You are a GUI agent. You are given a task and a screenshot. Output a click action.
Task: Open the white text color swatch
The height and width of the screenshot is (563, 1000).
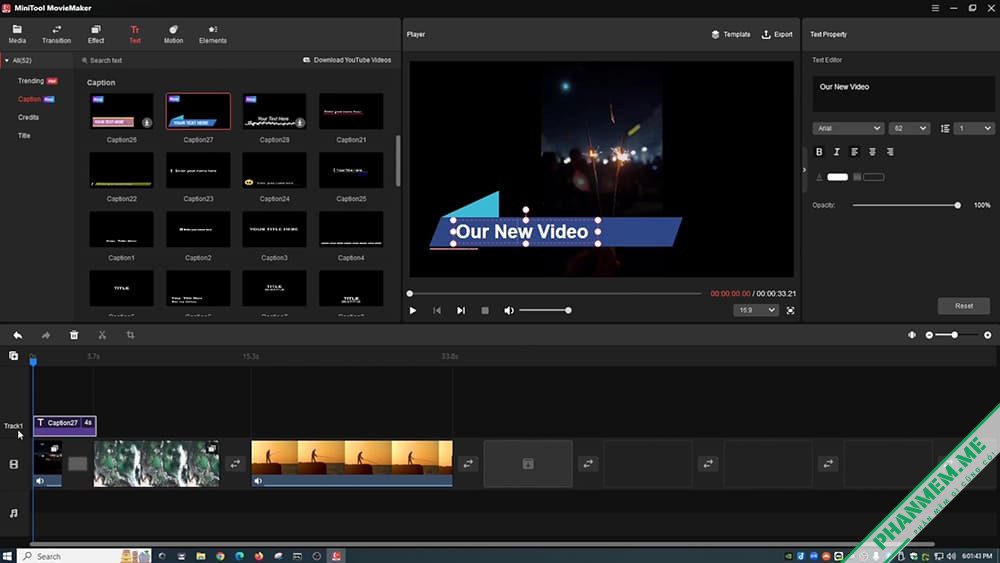(837, 177)
